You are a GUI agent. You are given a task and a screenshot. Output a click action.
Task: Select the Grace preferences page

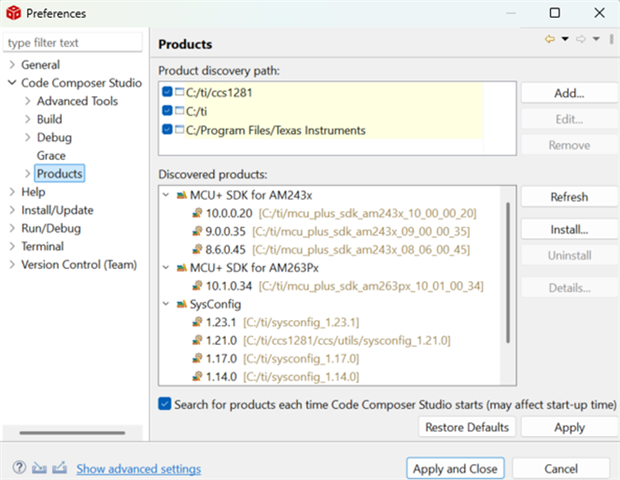pyautogui.click(x=51, y=155)
